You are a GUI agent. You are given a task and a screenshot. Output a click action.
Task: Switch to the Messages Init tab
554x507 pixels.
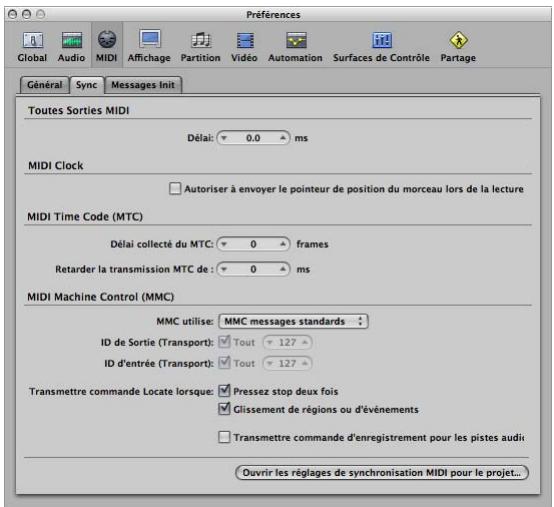pos(143,85)
